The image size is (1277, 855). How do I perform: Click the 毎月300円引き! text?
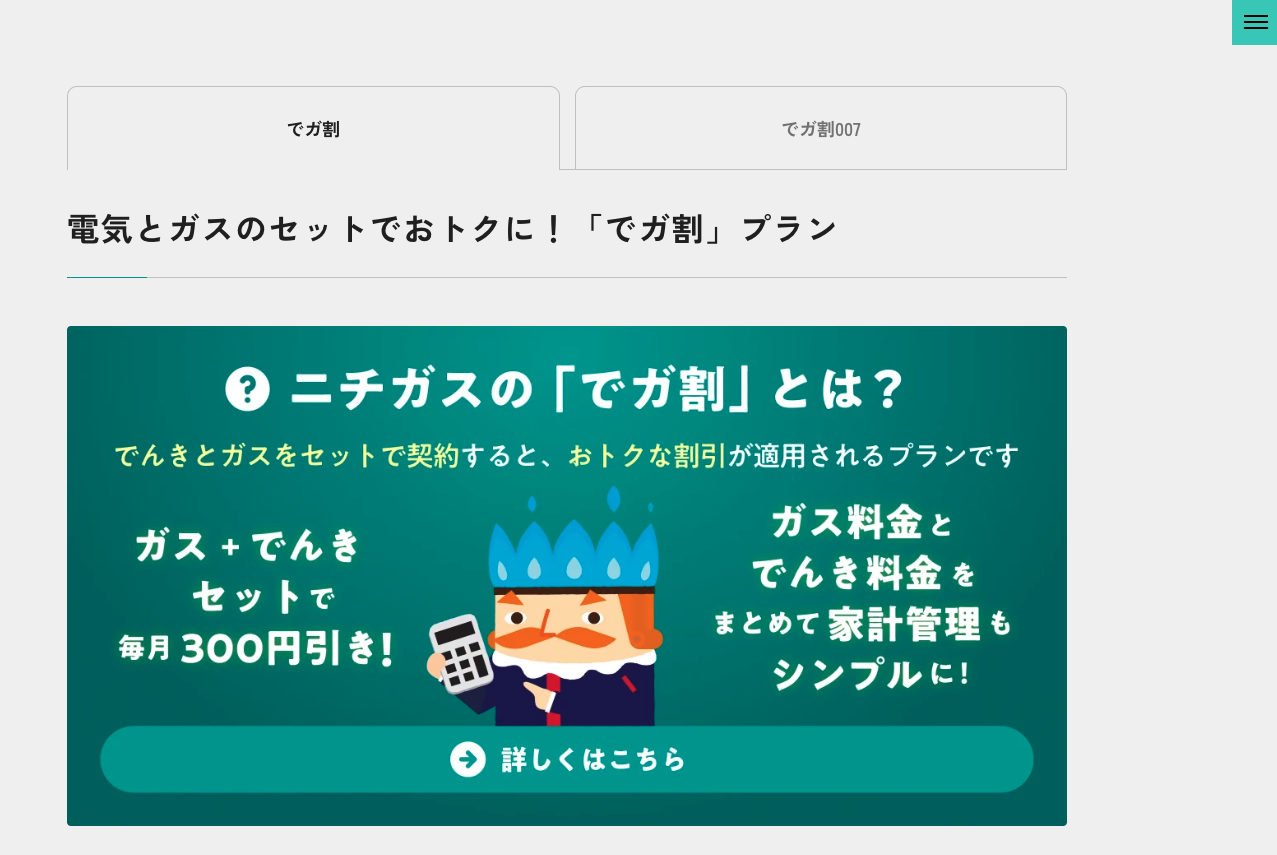[258, 649]
